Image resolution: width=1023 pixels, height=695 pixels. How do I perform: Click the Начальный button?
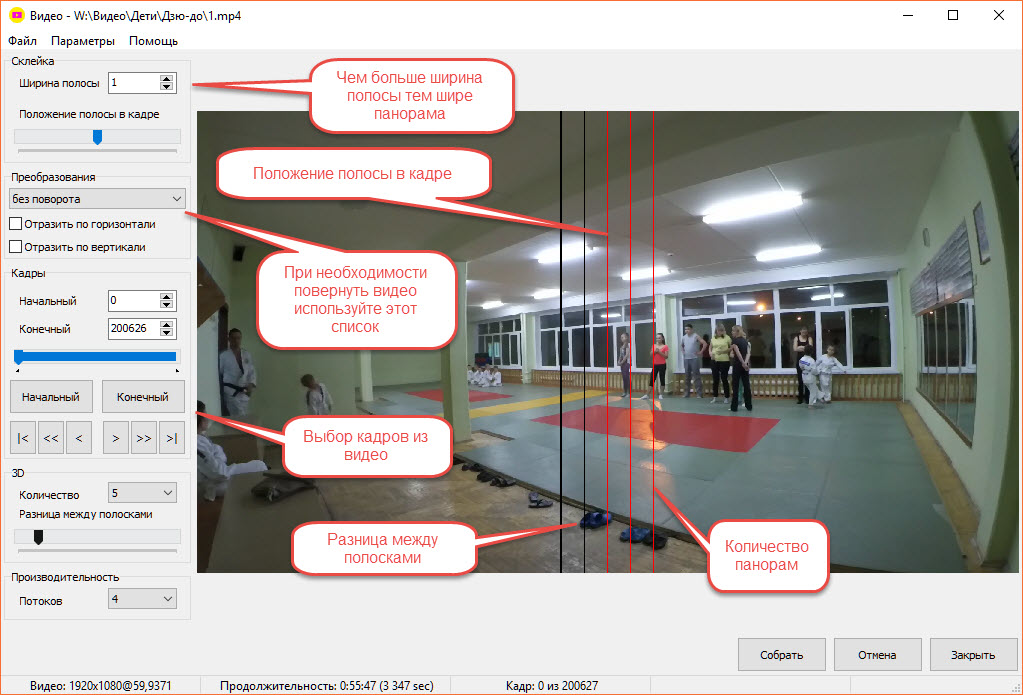tap(51, 397)
